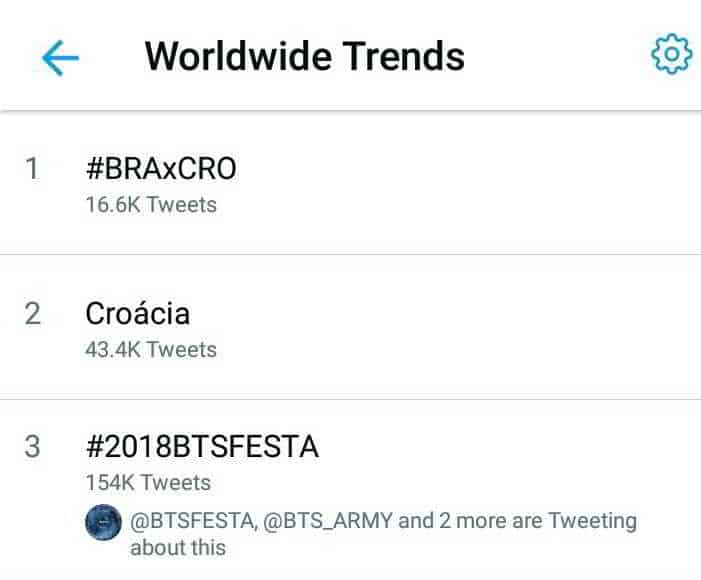Open the #BRAxCRO trending hashtag
The image size is (701, 580).
161,169
